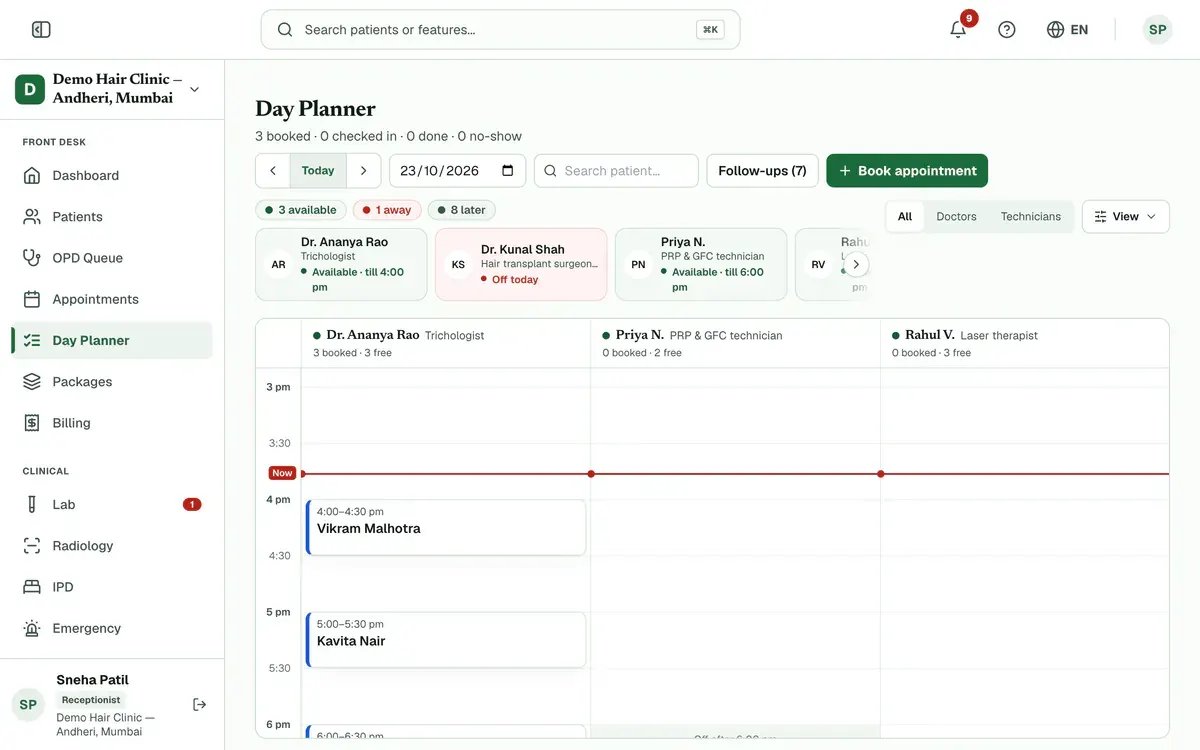Viewport: 1200px width, 750px height.
Task: Open Dashboard in the sidebar
Action: pyautogui.click(x=112, y=176)
